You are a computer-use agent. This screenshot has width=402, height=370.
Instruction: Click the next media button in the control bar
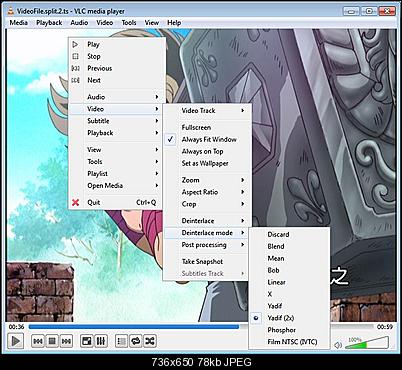(x=66, y=341)
